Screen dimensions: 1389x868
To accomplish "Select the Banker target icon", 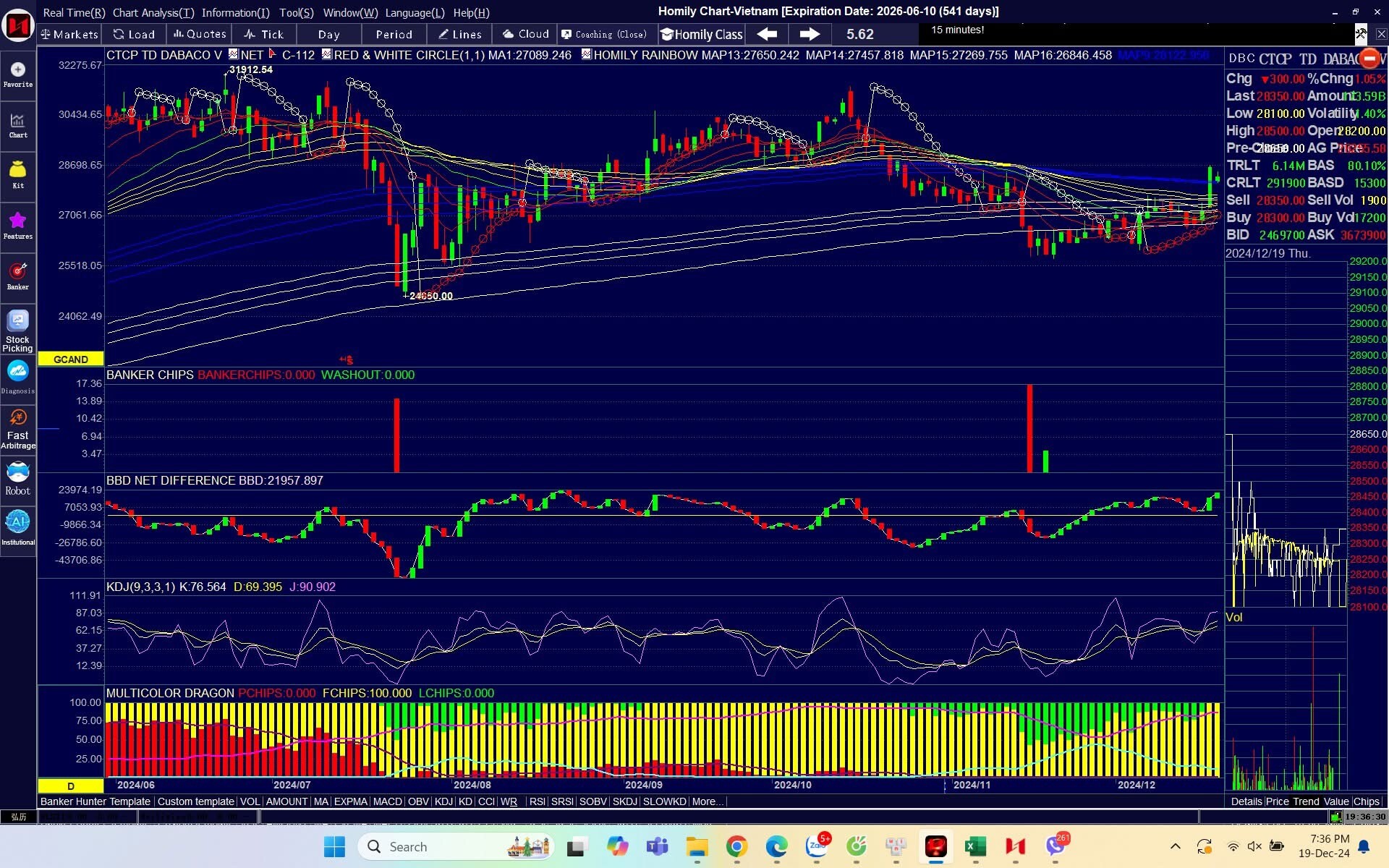I will pyautogui.click(x=18, y=276).
